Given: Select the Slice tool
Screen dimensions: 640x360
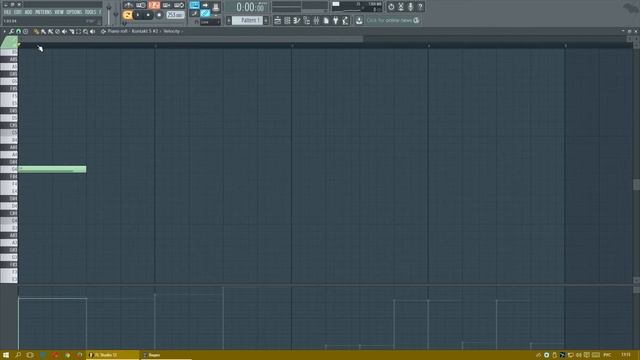Looking at the screenshot, I should [x=71, y=31].
